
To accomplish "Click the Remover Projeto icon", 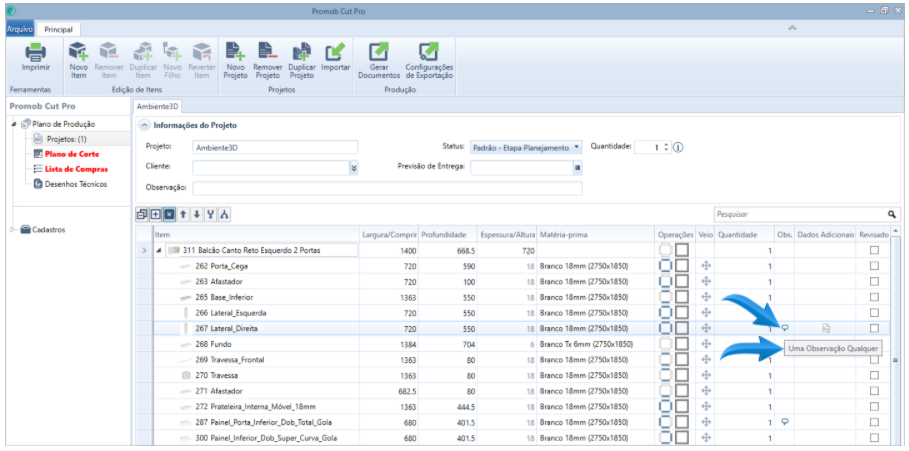I will [x=268, y=52].
